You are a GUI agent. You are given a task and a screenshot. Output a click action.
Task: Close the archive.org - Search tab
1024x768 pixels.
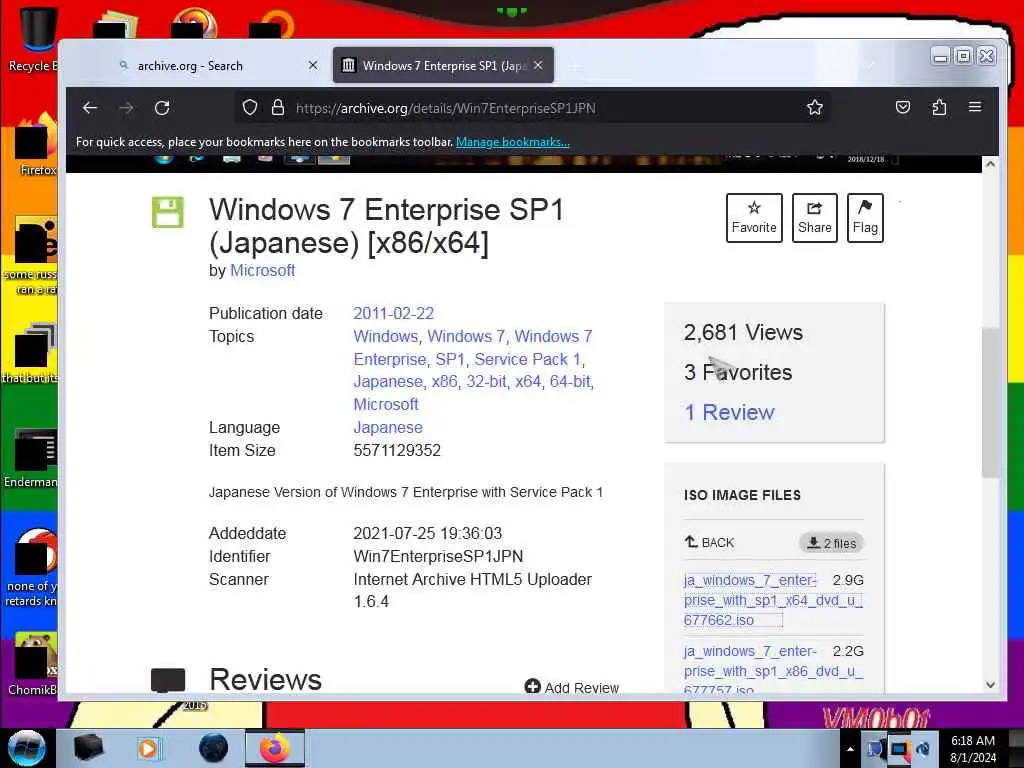[x=313, y=65]
